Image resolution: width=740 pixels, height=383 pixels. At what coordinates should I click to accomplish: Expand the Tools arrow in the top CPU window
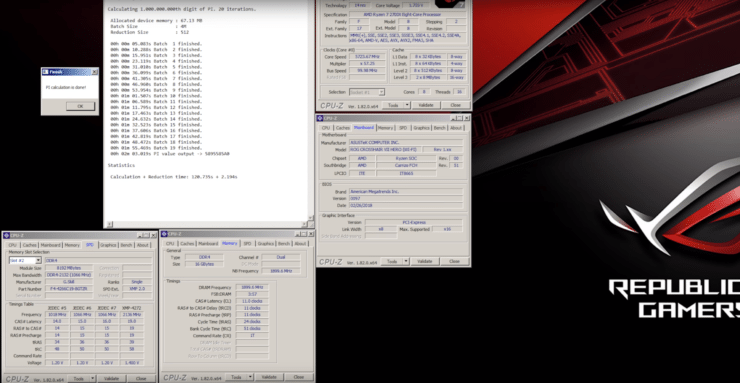coord(407,105)
